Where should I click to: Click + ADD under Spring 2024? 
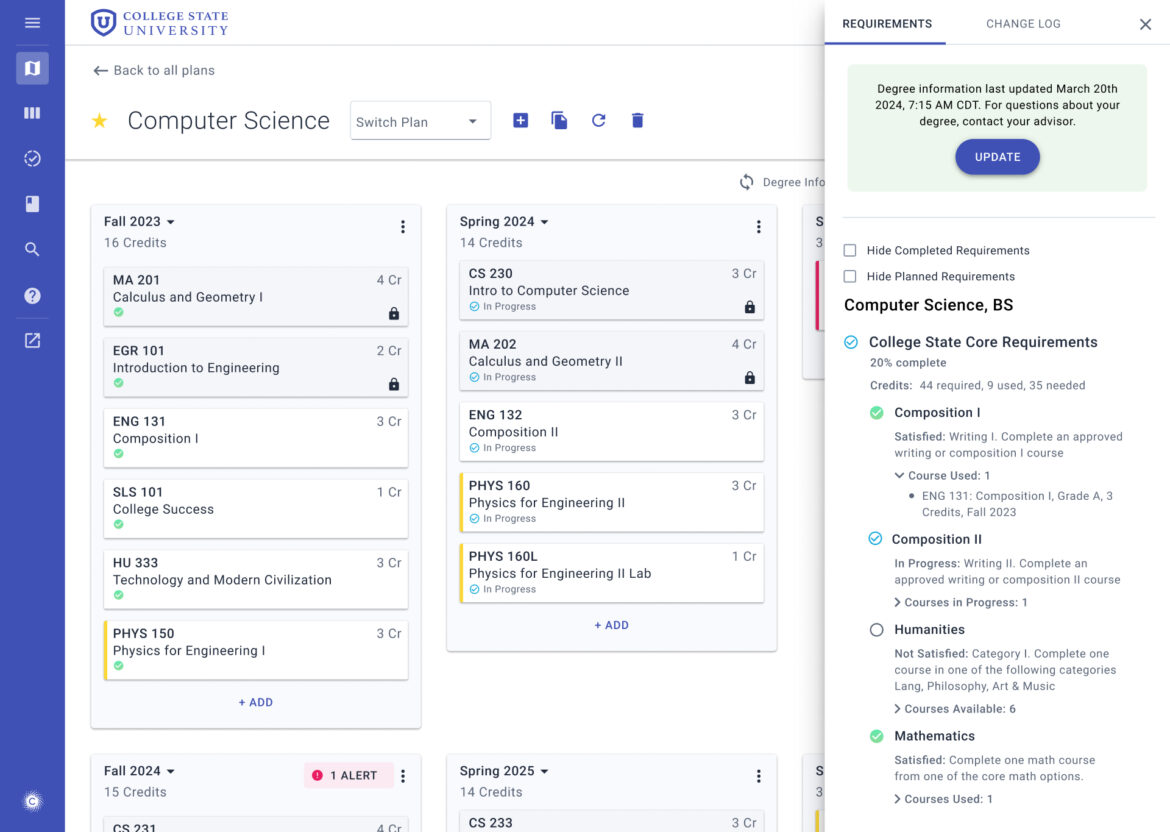(x=611, y=625)
